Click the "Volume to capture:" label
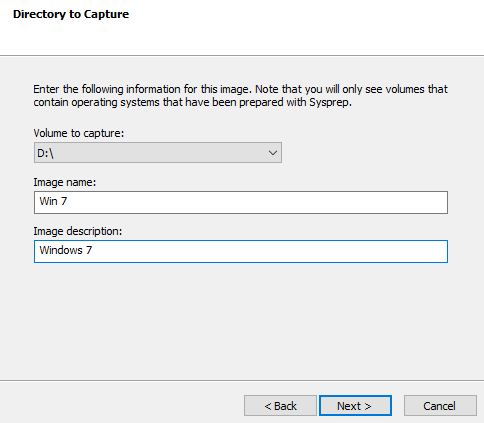 pyautogui.click(x=79, y=133)
